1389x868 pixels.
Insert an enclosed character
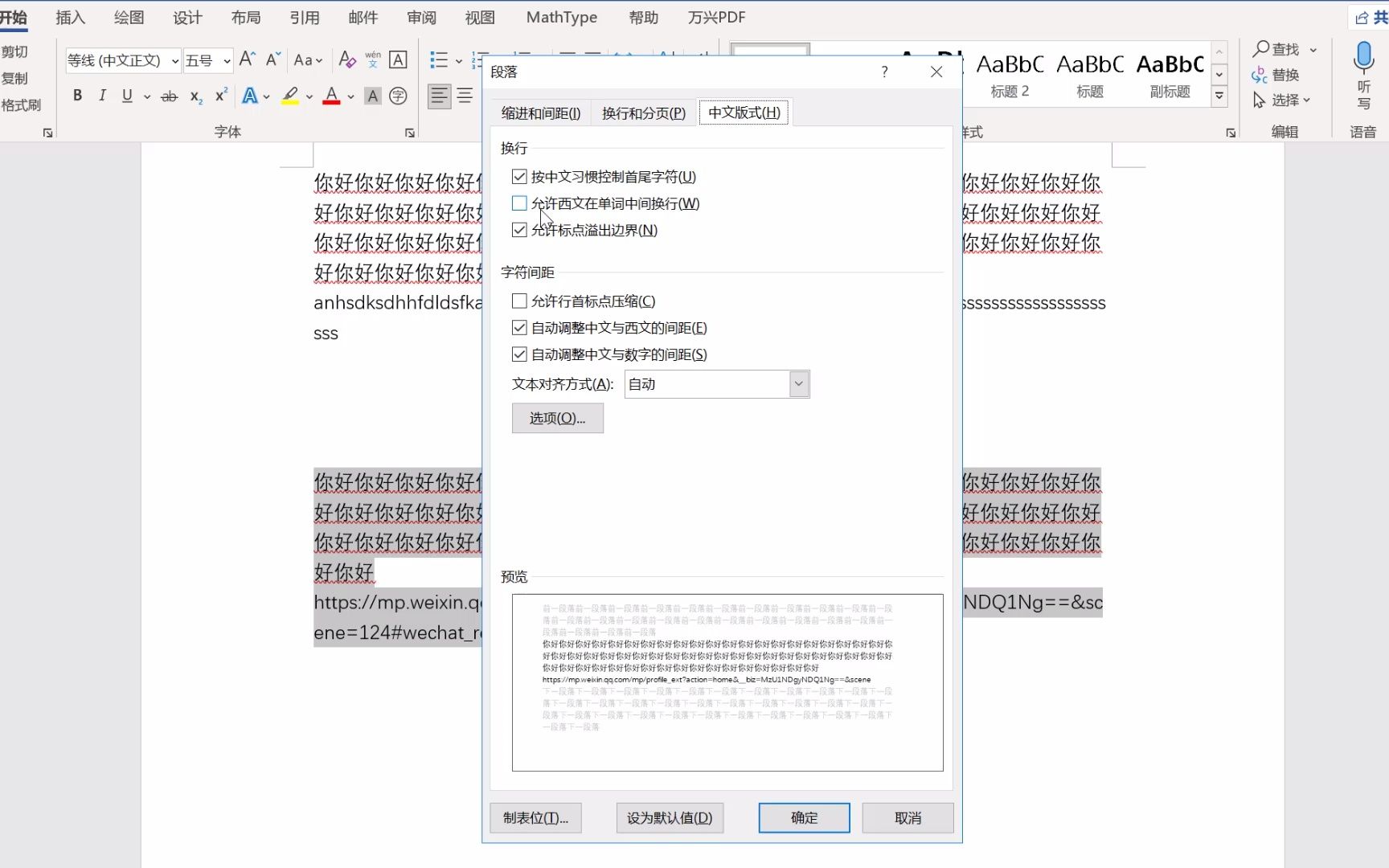pos(398,96)
